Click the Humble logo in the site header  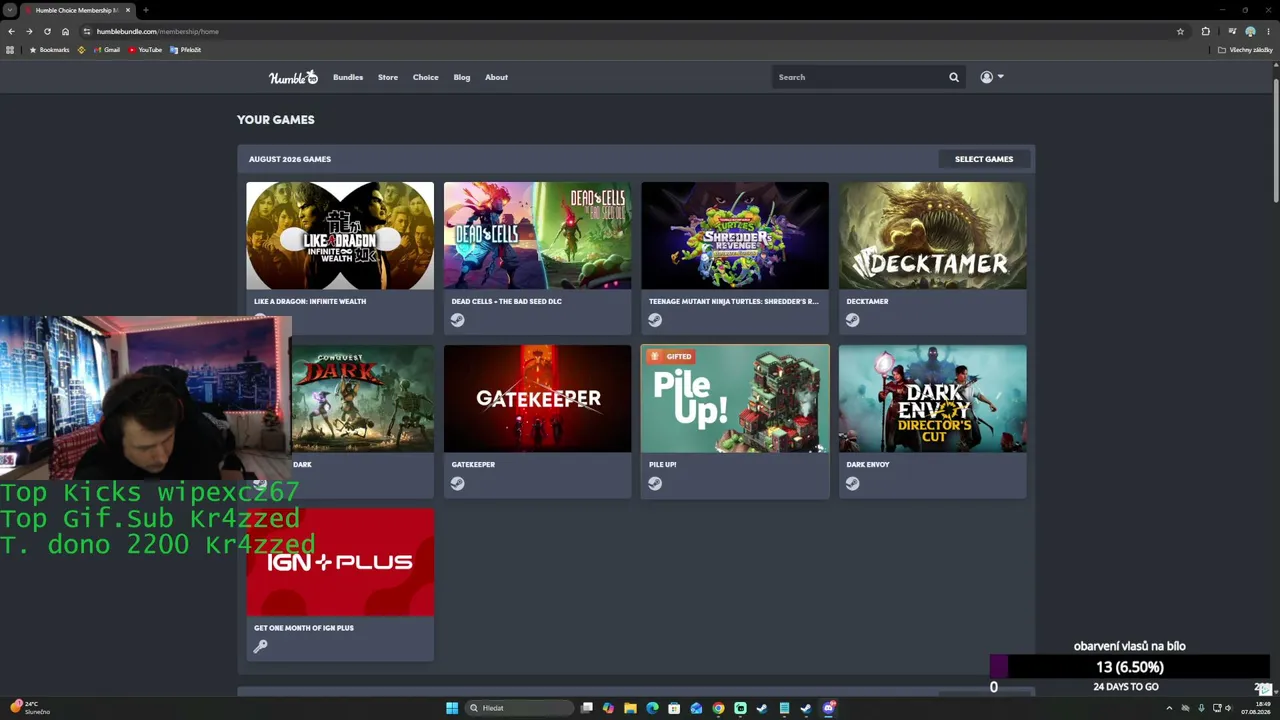(x=293, y=77)
